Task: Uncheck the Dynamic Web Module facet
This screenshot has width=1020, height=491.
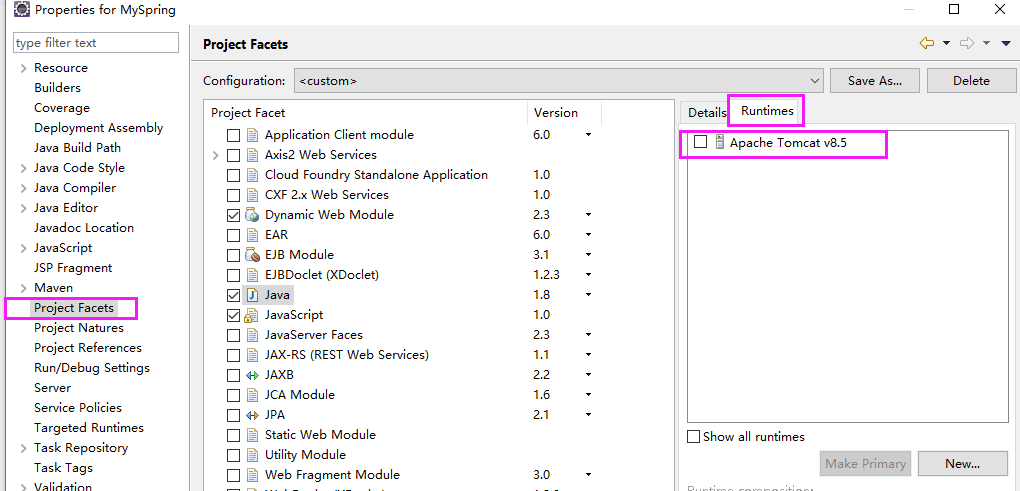Action: click(233, 215)
